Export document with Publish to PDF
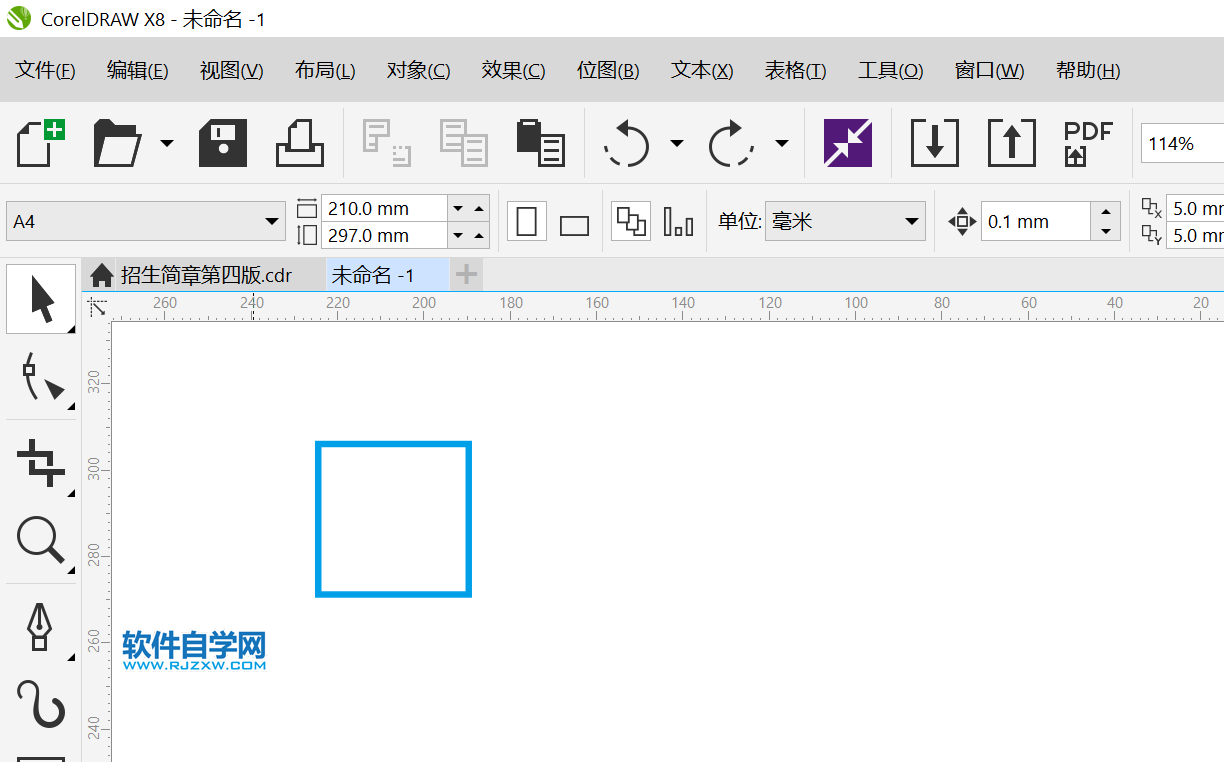The height and width of the screenshot is (762, 1224). pyautogui.click(x=1088, y=143)
